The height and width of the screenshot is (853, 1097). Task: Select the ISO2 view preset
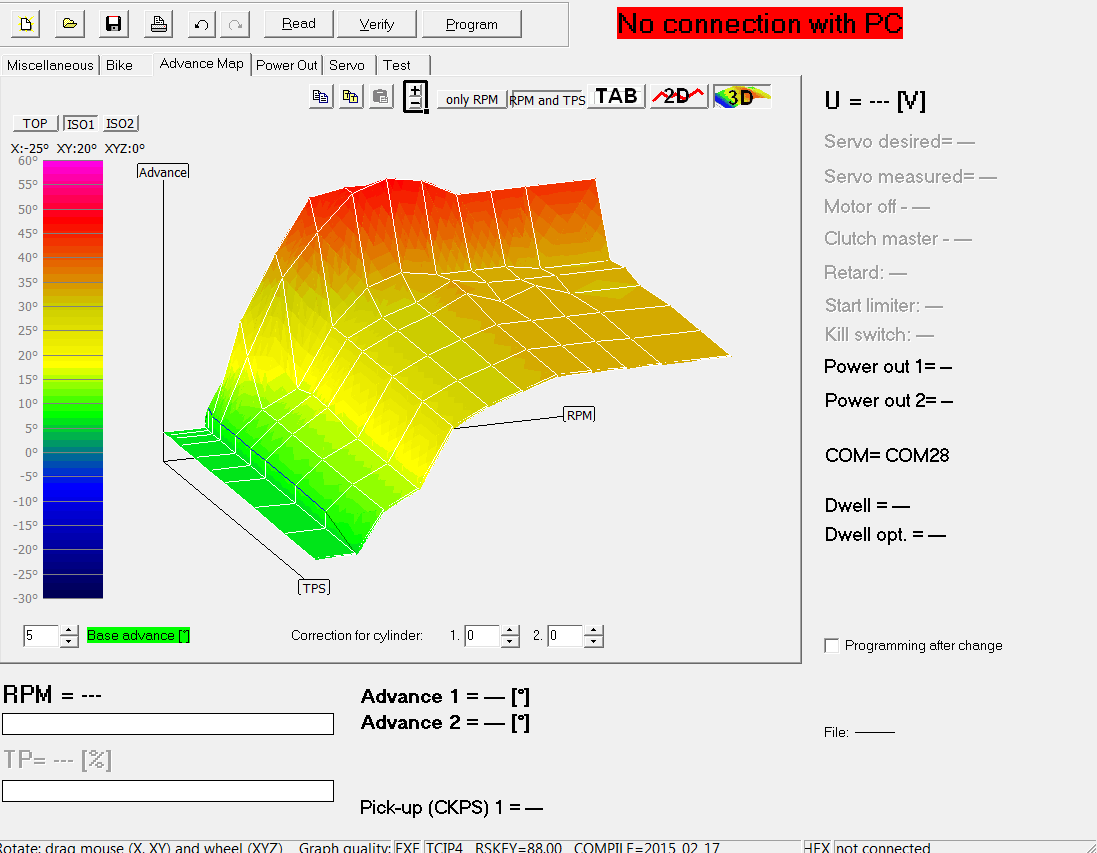tap(120, 124)
